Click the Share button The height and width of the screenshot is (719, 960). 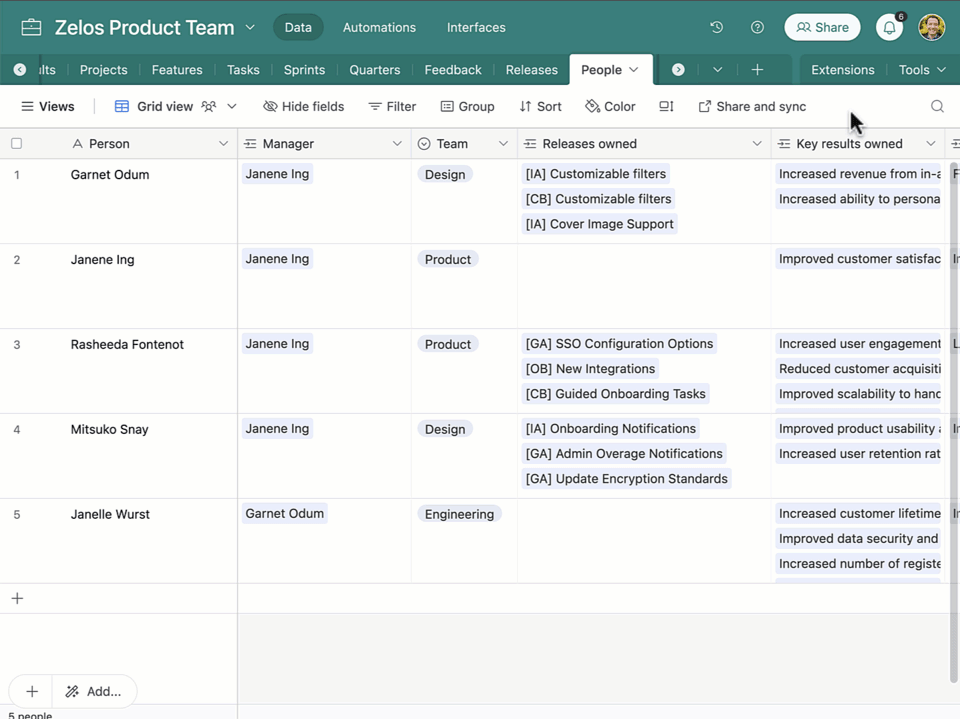pos(822,27)
